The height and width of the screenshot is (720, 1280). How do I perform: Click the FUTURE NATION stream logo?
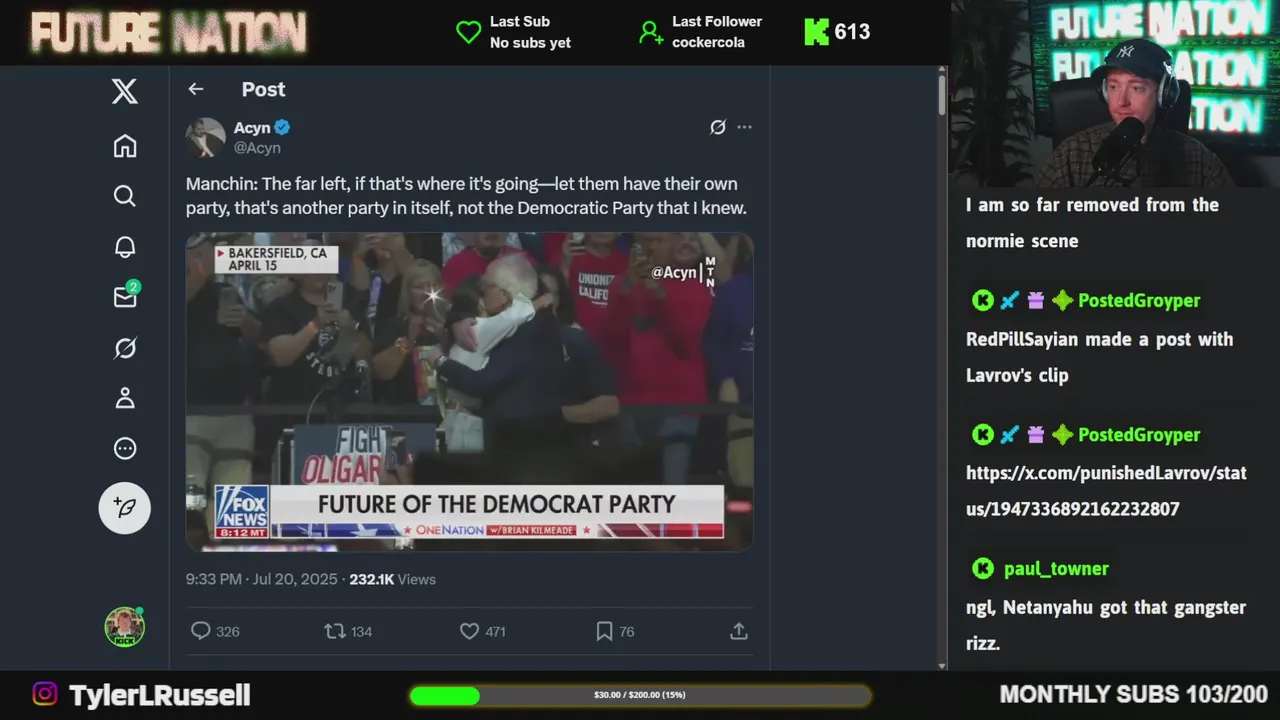click(168, 33)
